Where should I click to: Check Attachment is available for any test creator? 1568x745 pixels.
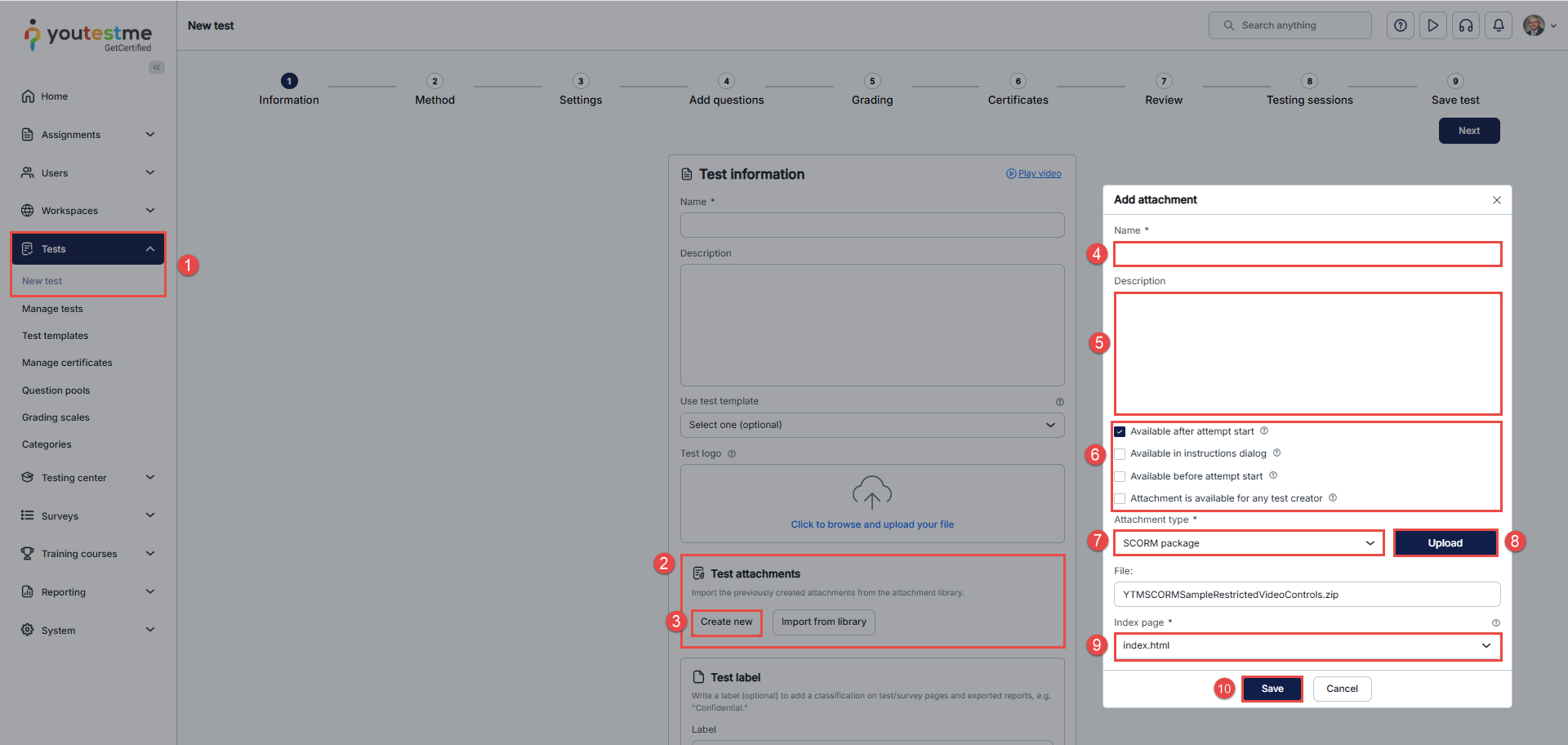coord(1120,498)
